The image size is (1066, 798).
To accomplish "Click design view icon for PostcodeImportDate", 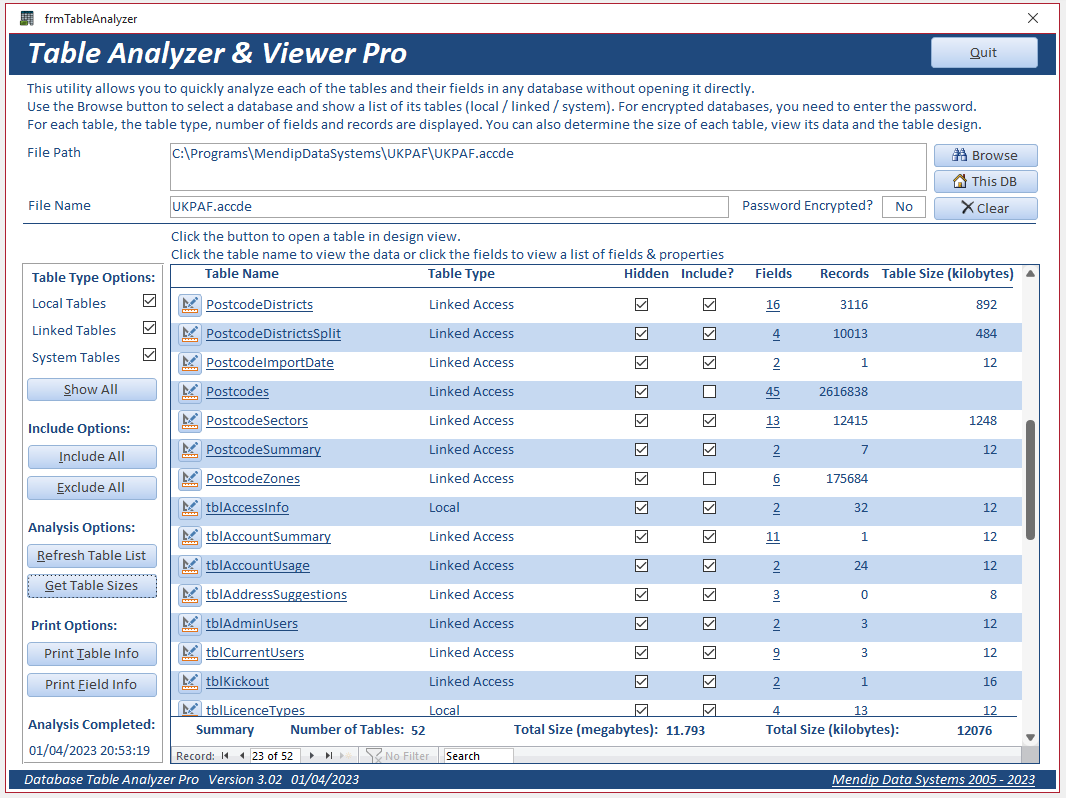I will (190, 363).
